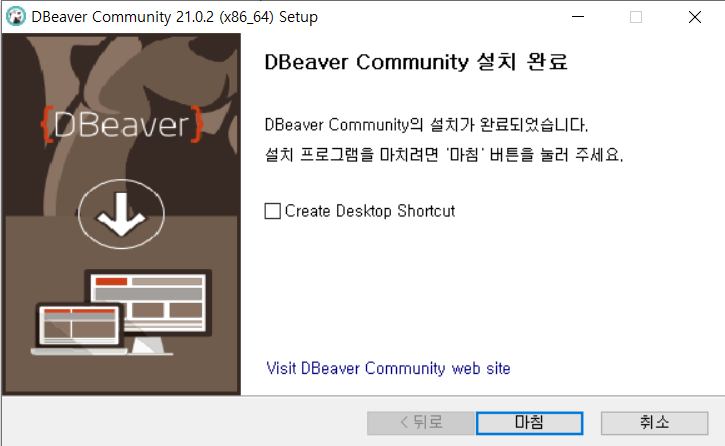Open the Visit DBeaver Community web site link
This screenshot has height=446, width=725.
point(388,368)
